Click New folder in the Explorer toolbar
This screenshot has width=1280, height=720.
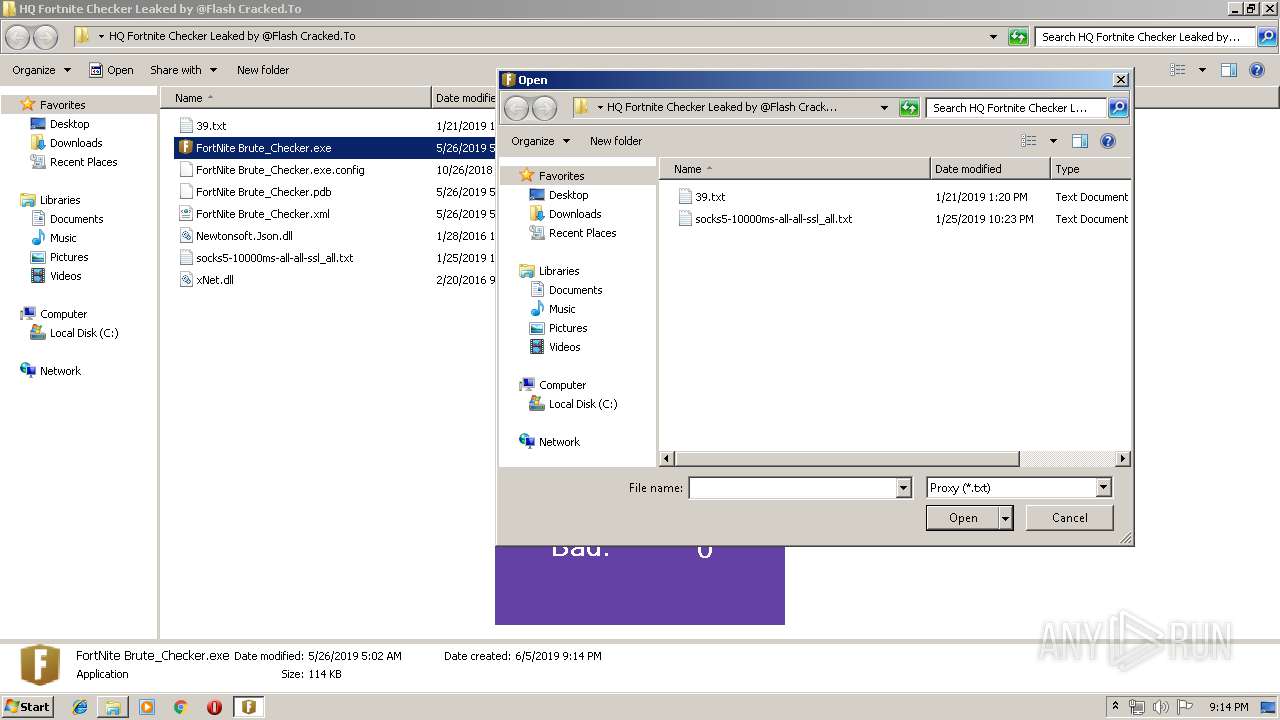263,70
